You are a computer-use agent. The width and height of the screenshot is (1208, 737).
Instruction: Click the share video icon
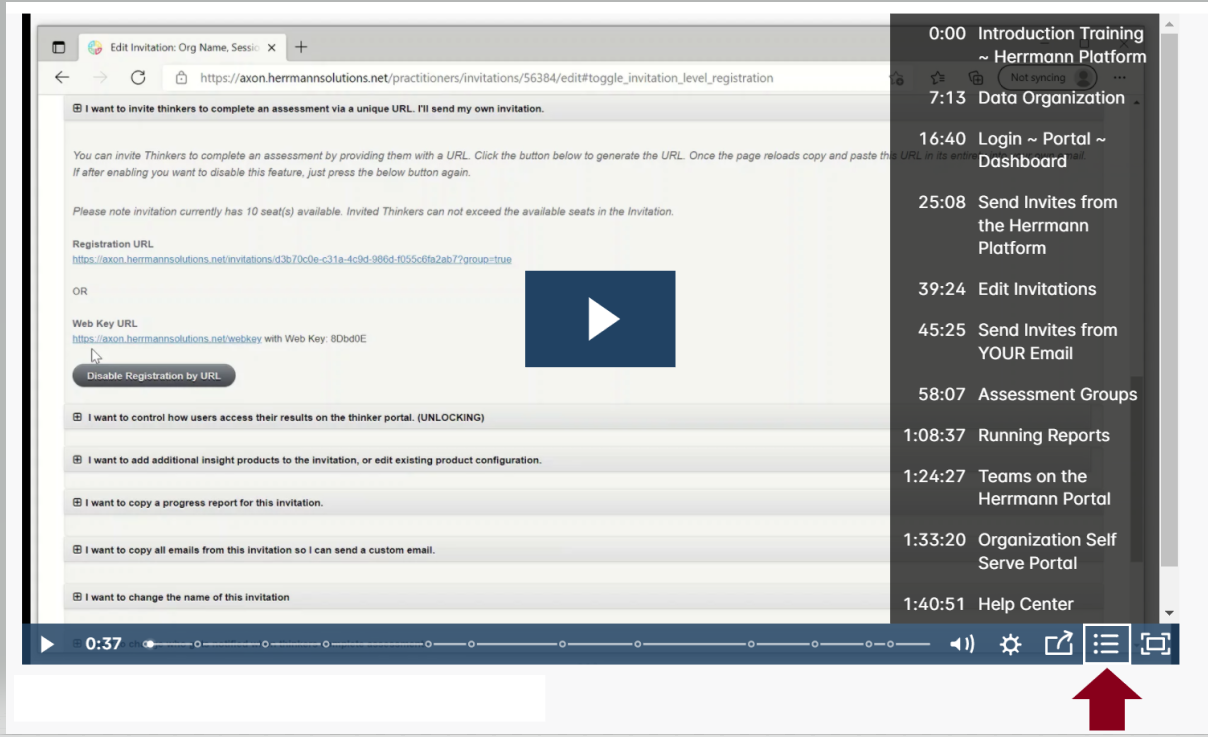point(1058,644)
